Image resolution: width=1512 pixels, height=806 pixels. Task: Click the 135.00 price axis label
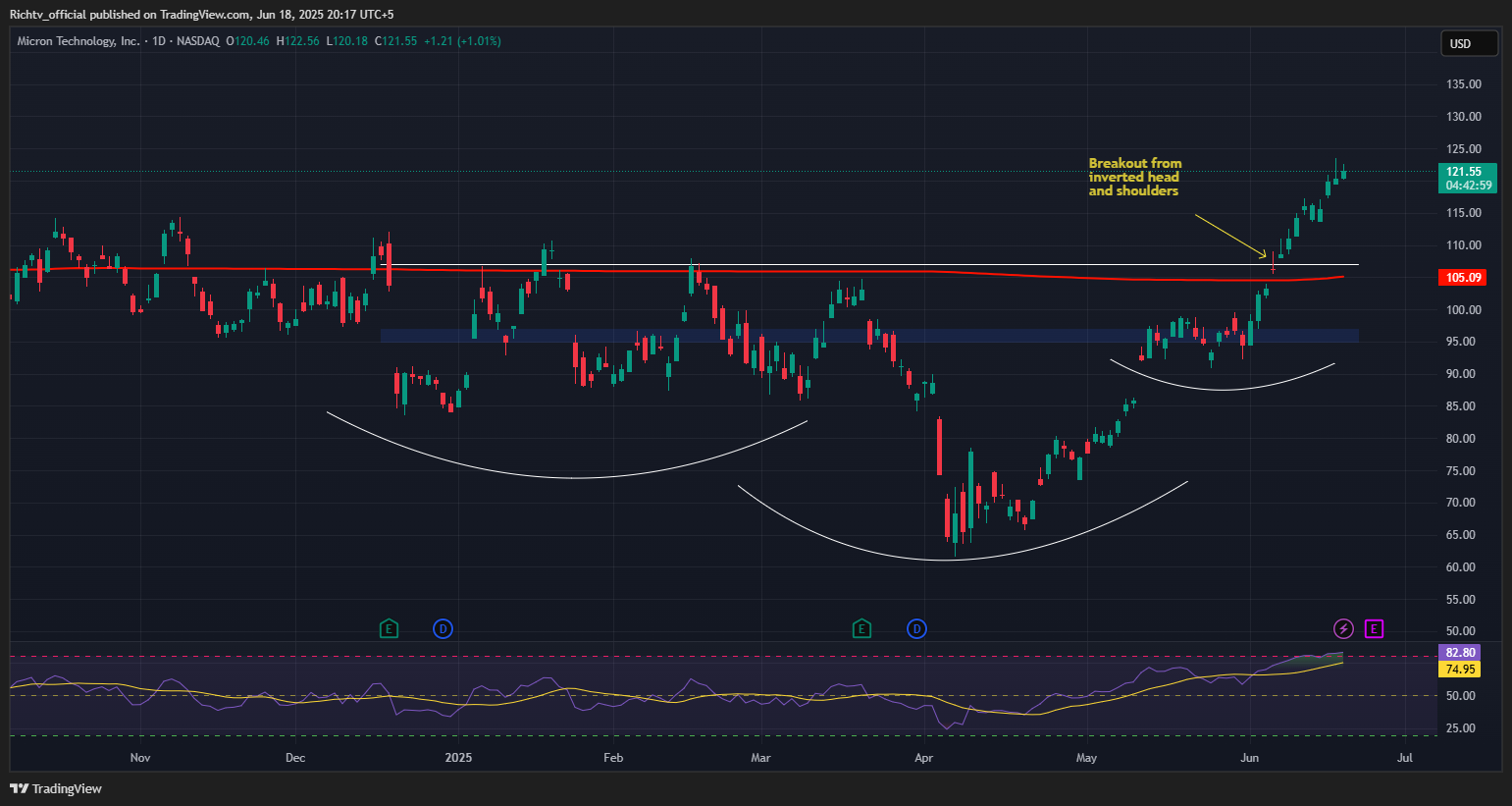point(1464,84)
